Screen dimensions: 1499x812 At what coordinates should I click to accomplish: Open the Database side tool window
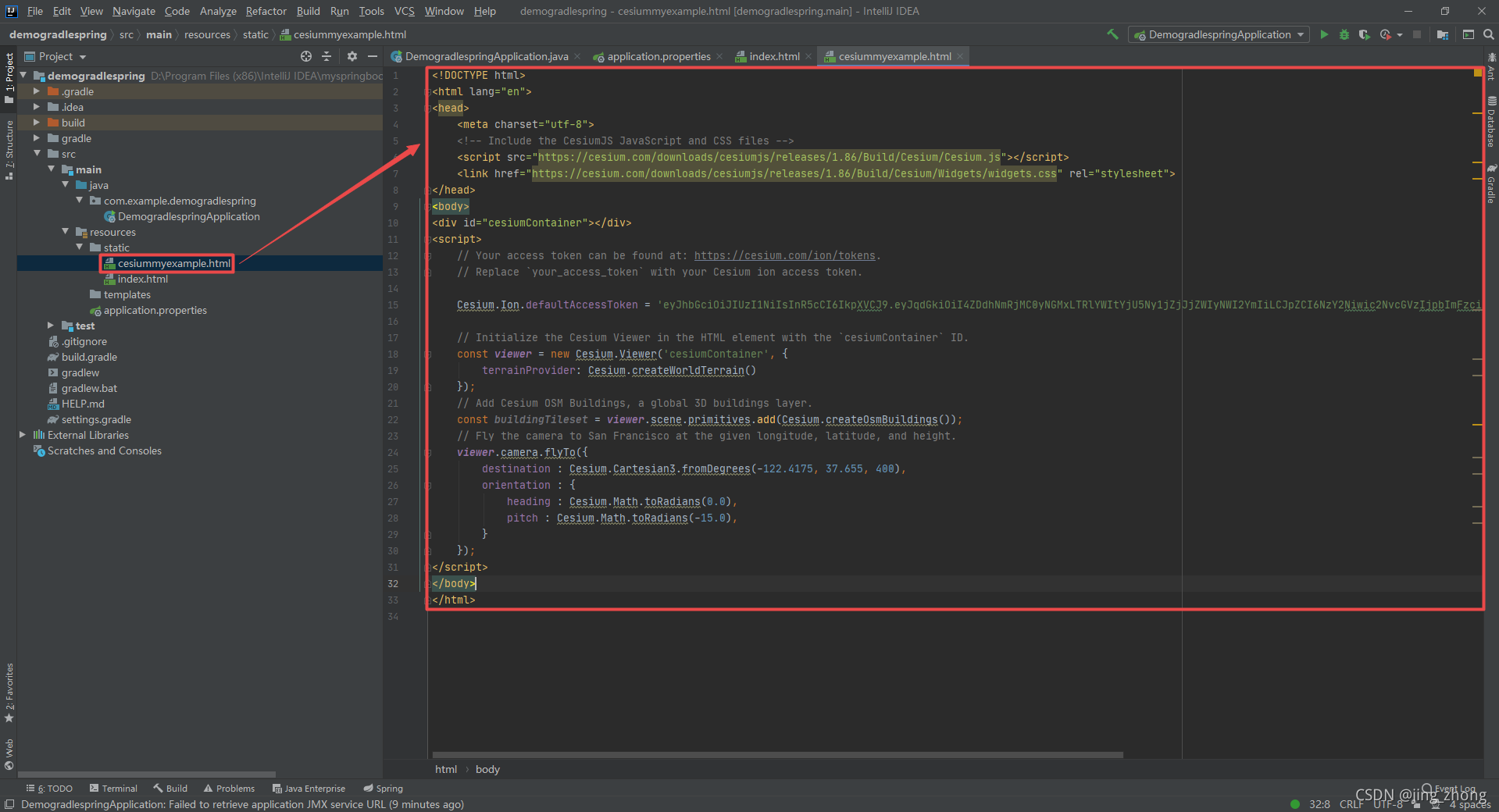1491,122
